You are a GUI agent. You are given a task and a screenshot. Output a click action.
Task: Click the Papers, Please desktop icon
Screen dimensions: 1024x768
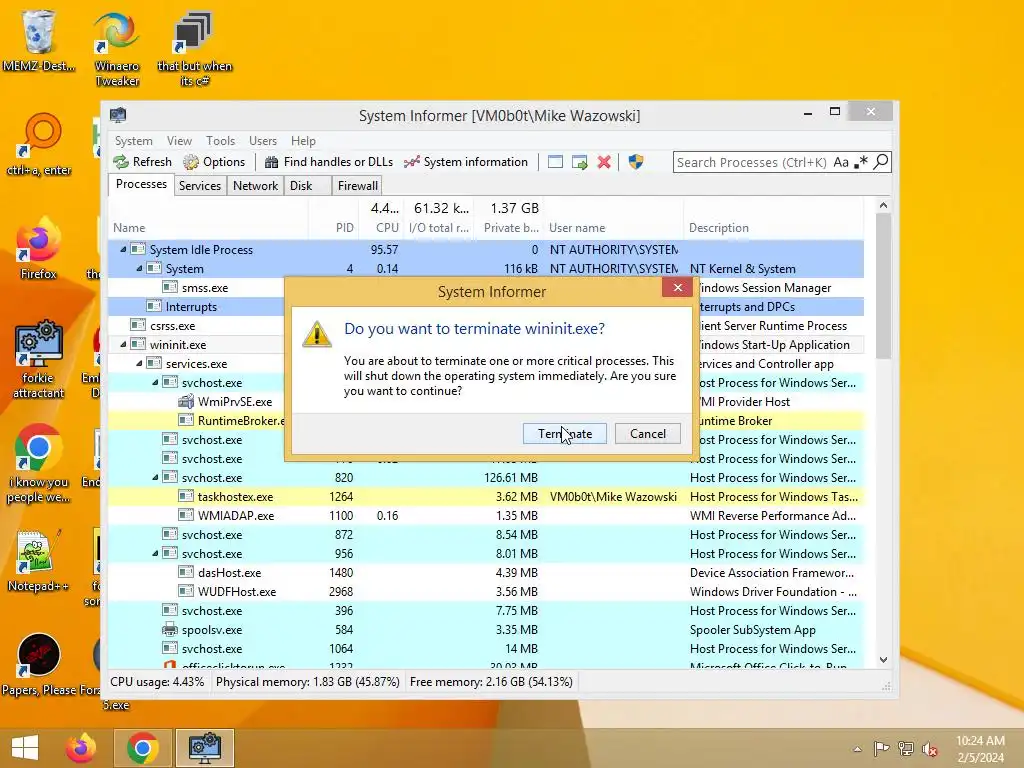click(x=39, y=664)
